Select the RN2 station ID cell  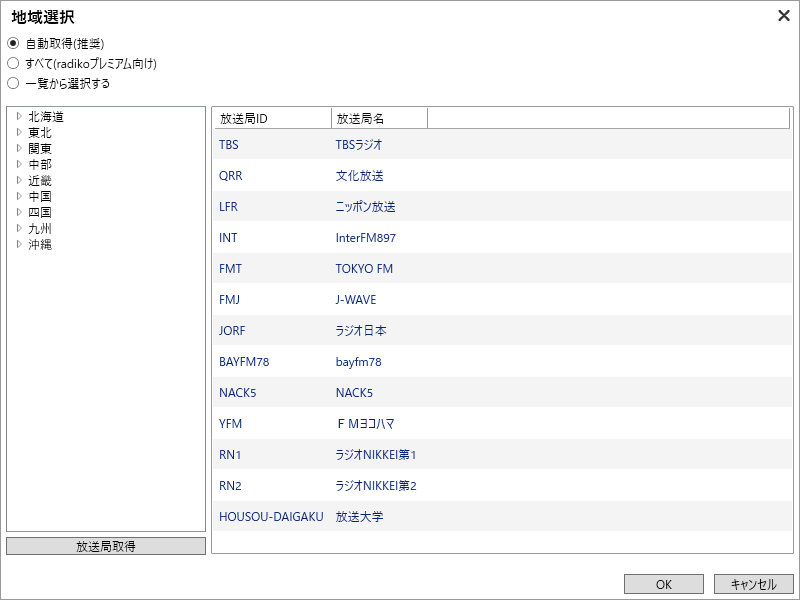(230, 486)
